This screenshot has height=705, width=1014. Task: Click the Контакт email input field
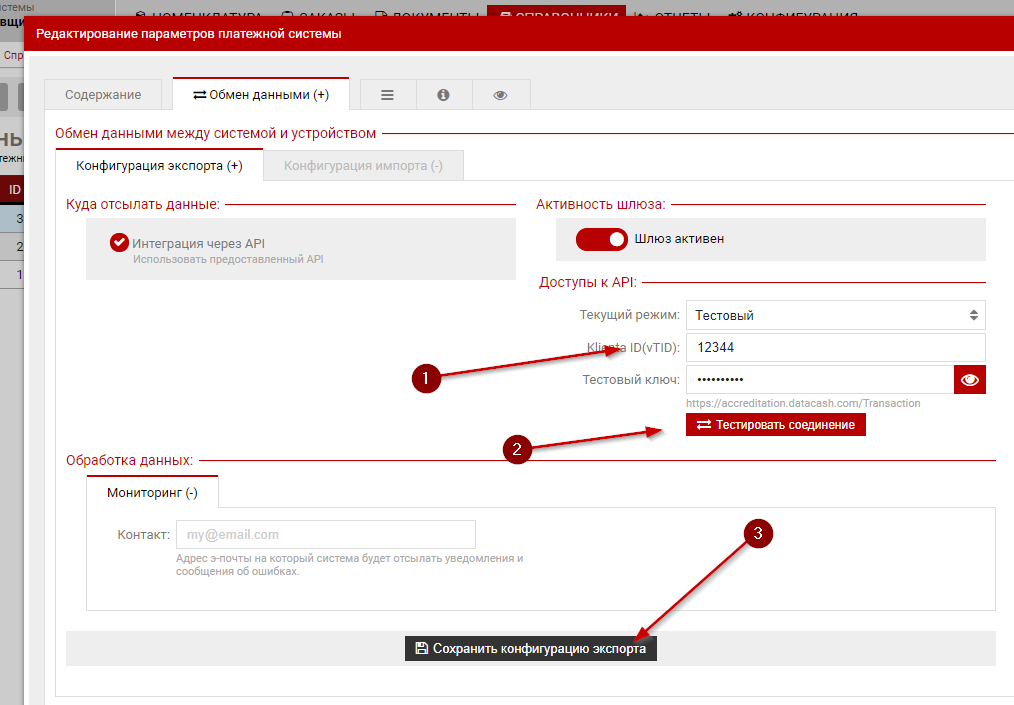(x=325, y=534)
